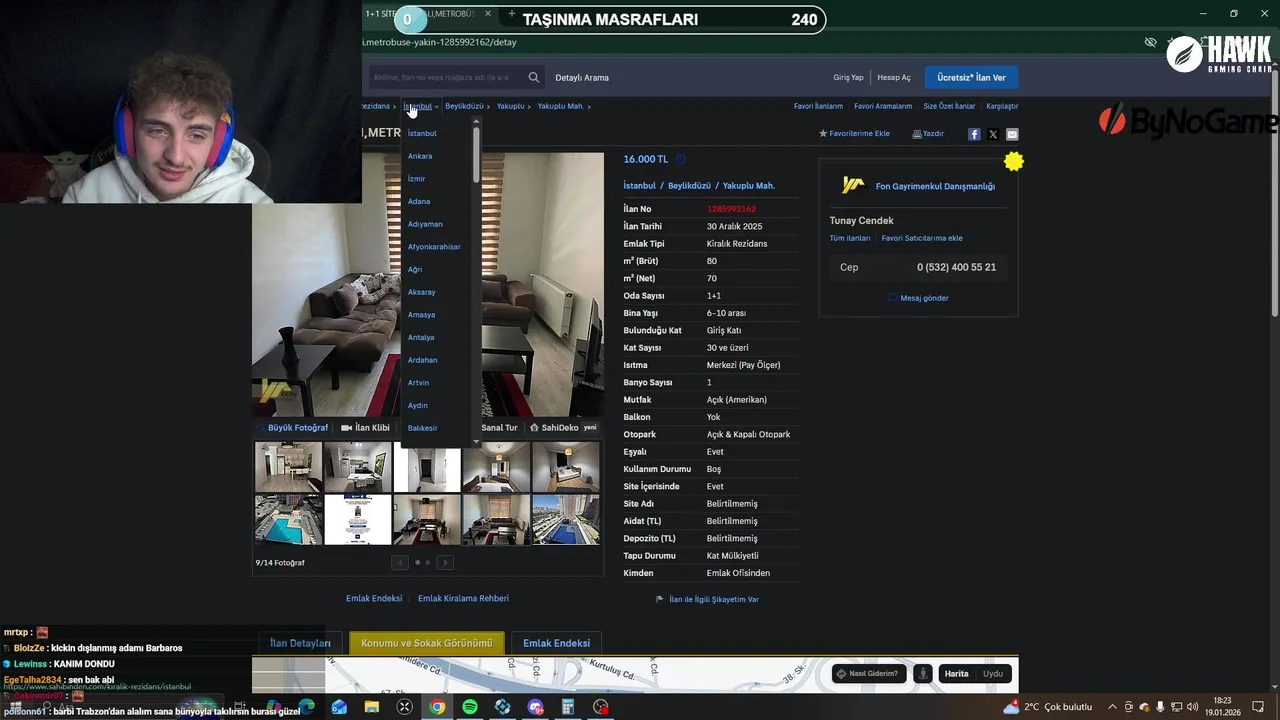Open weather widget 2°C Çok bulutlu
1280x720 pixels.
[x=1048, y=707]
